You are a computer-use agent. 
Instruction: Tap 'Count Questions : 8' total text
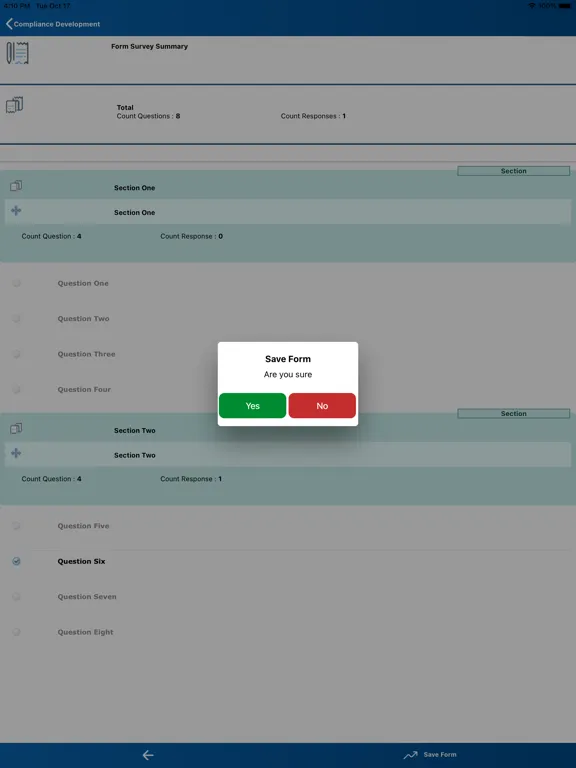148,116
